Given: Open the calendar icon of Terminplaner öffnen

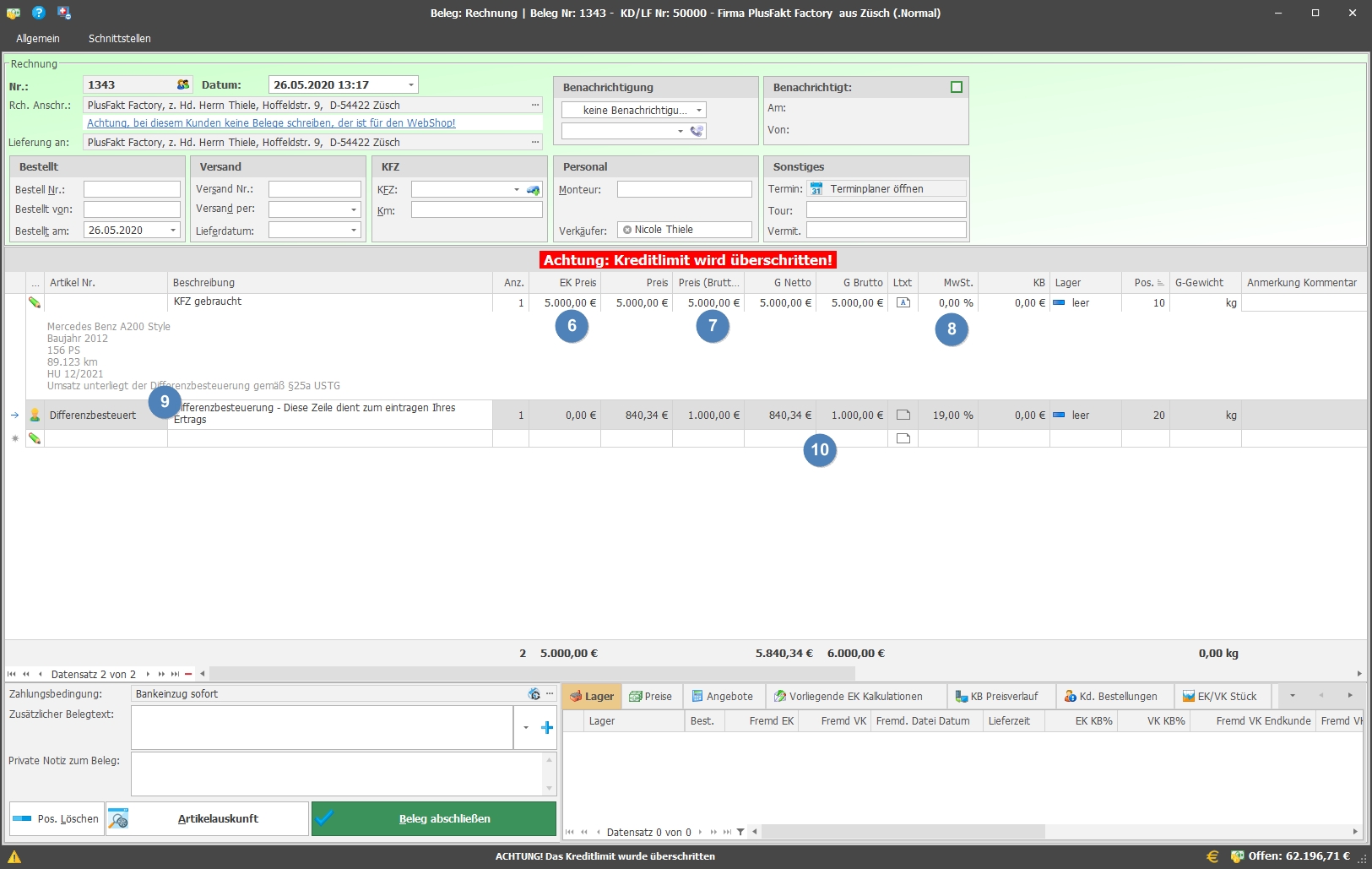Looking at the screenshot, I should pos(816,189).
